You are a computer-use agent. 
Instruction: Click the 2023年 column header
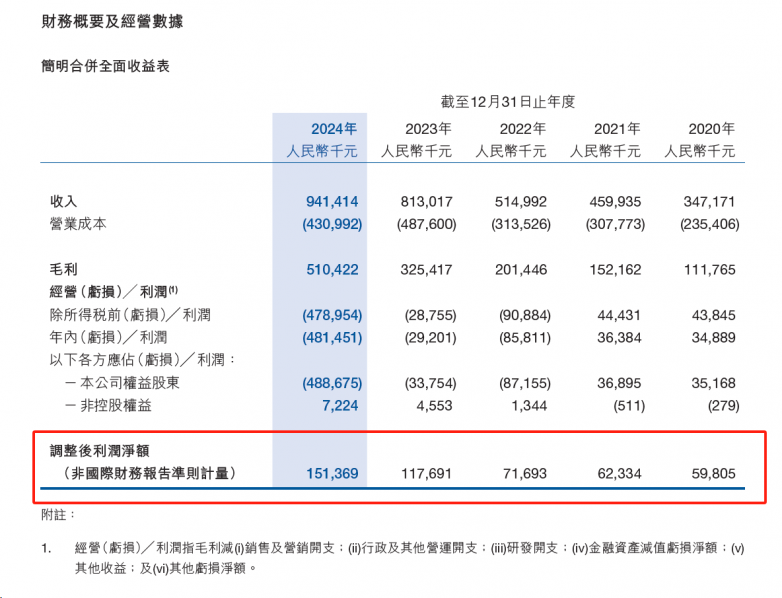428,129
